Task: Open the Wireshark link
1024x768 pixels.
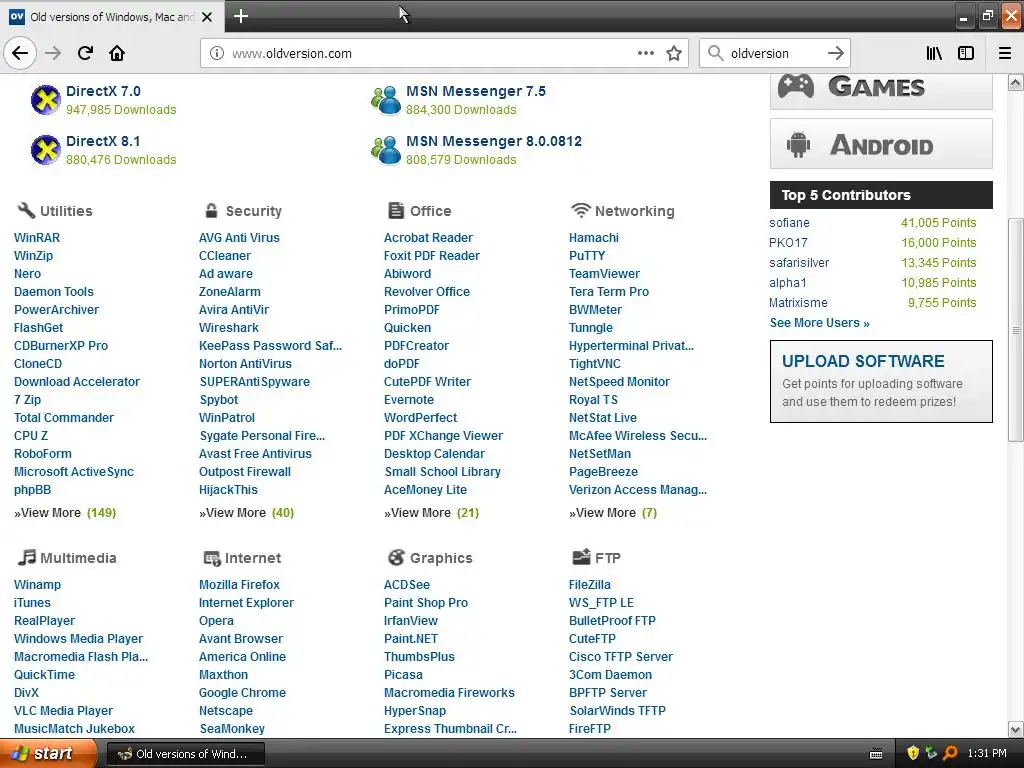Action: [x=229, y=328]
